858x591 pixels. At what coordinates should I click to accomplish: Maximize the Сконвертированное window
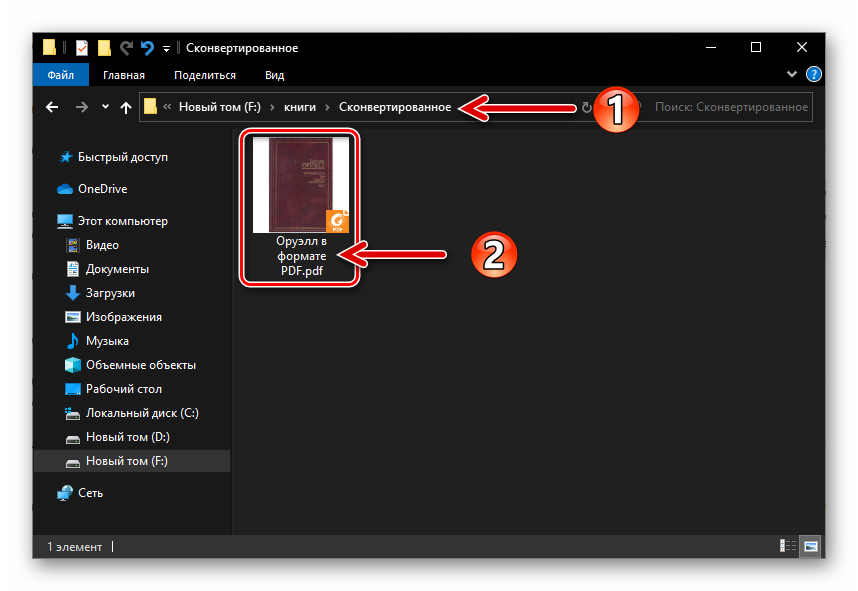[x=756, y=48]
